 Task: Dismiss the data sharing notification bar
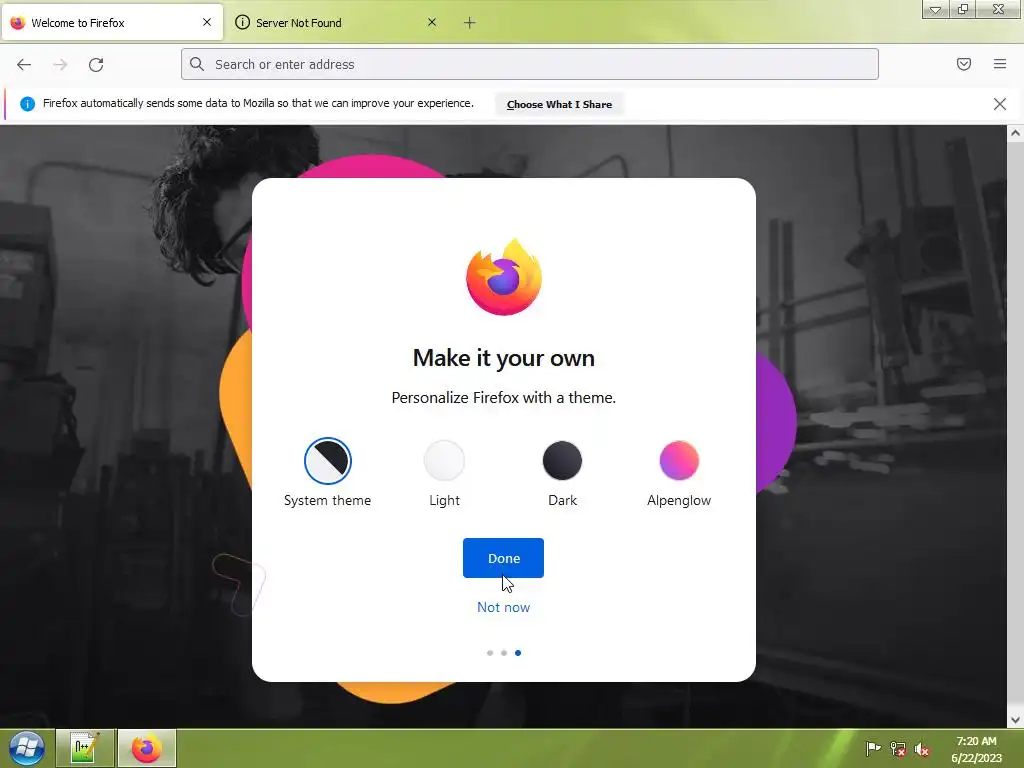(999, 104)
